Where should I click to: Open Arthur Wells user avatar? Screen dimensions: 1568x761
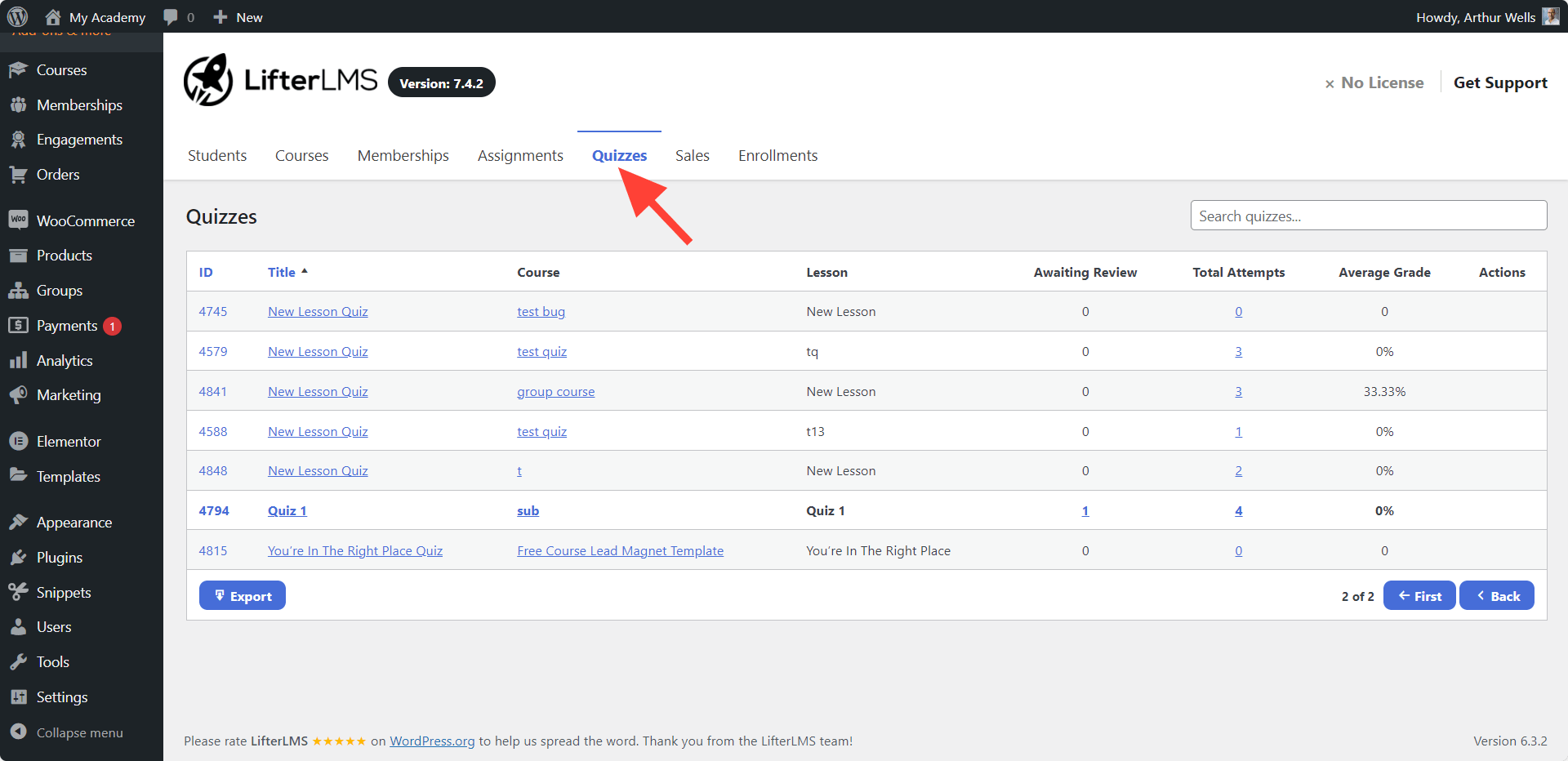tap(1550, 16)
